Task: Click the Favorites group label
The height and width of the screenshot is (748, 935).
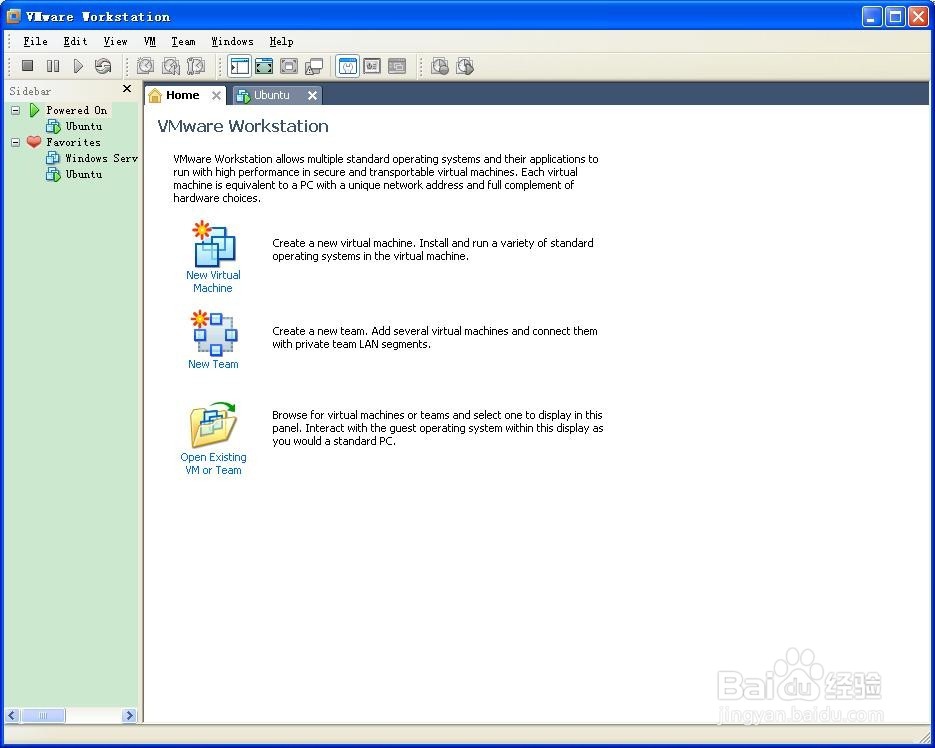Action: 73,142
